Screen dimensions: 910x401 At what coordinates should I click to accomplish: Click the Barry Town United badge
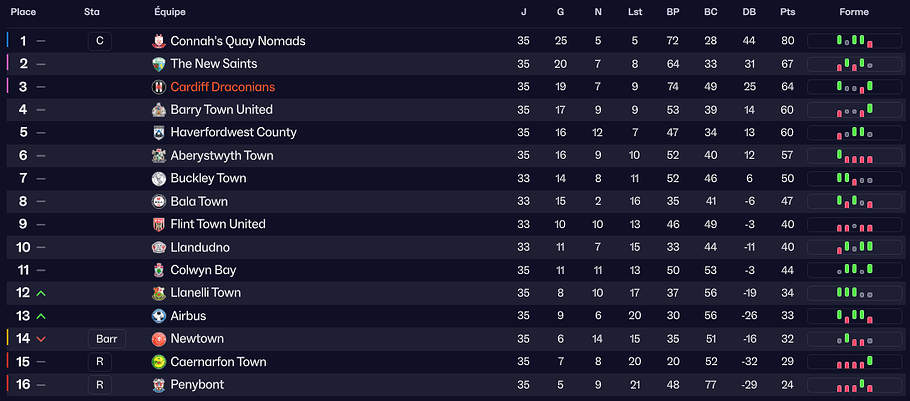tap(158, 110)
